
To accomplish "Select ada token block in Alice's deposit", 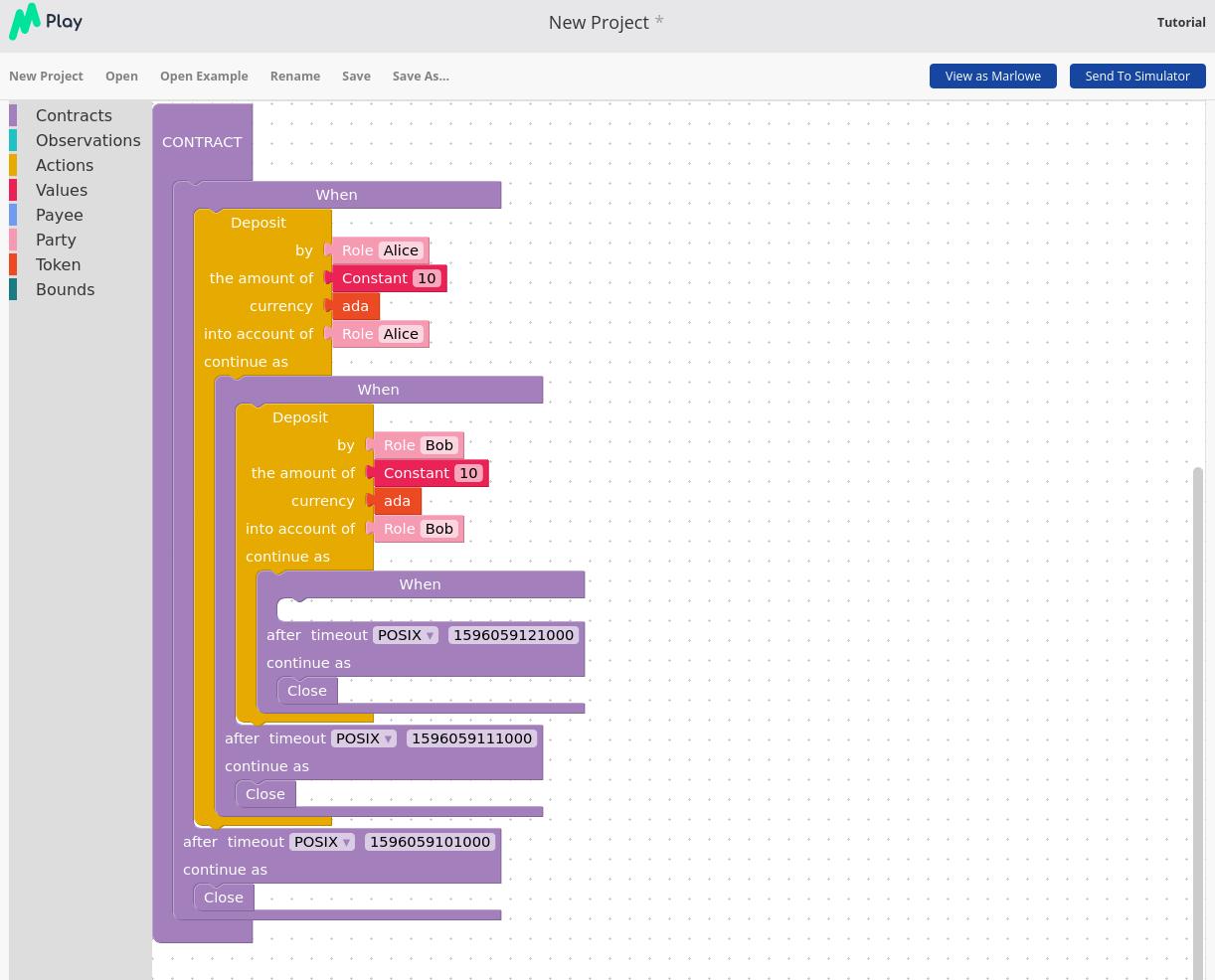I will coord(356,306).
